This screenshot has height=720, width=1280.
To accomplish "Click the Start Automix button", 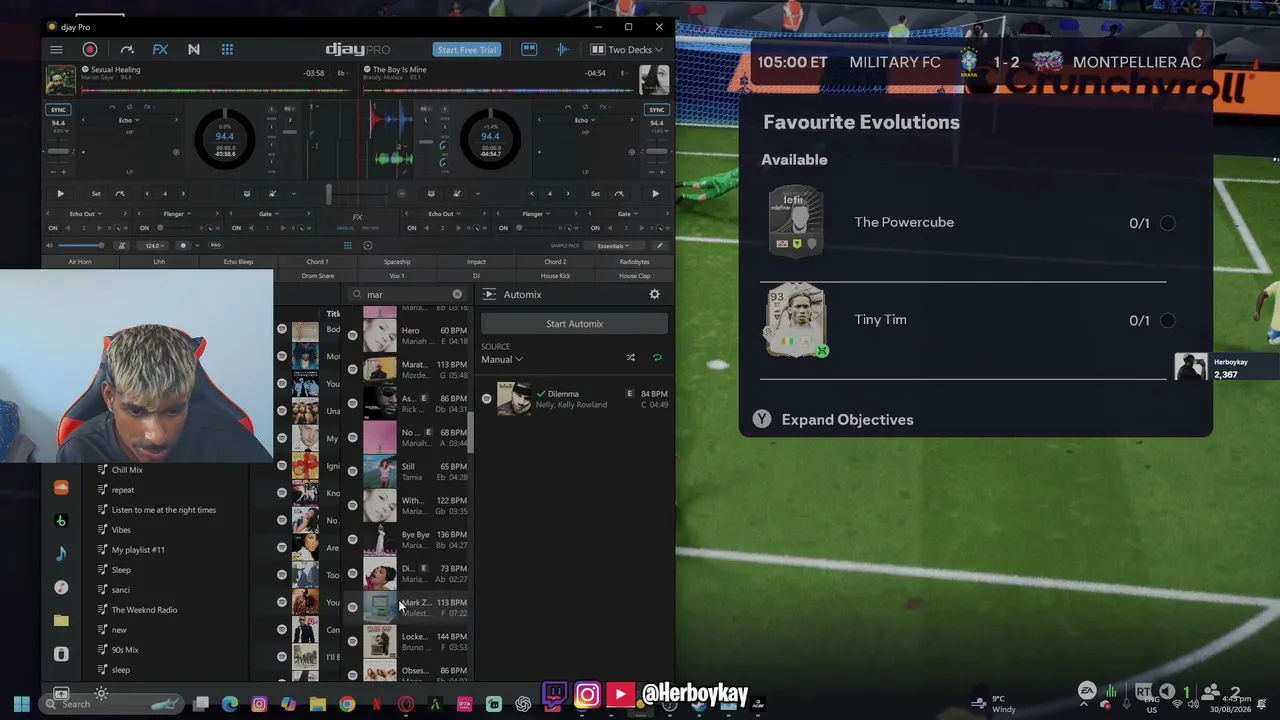I will click(574, 324).
